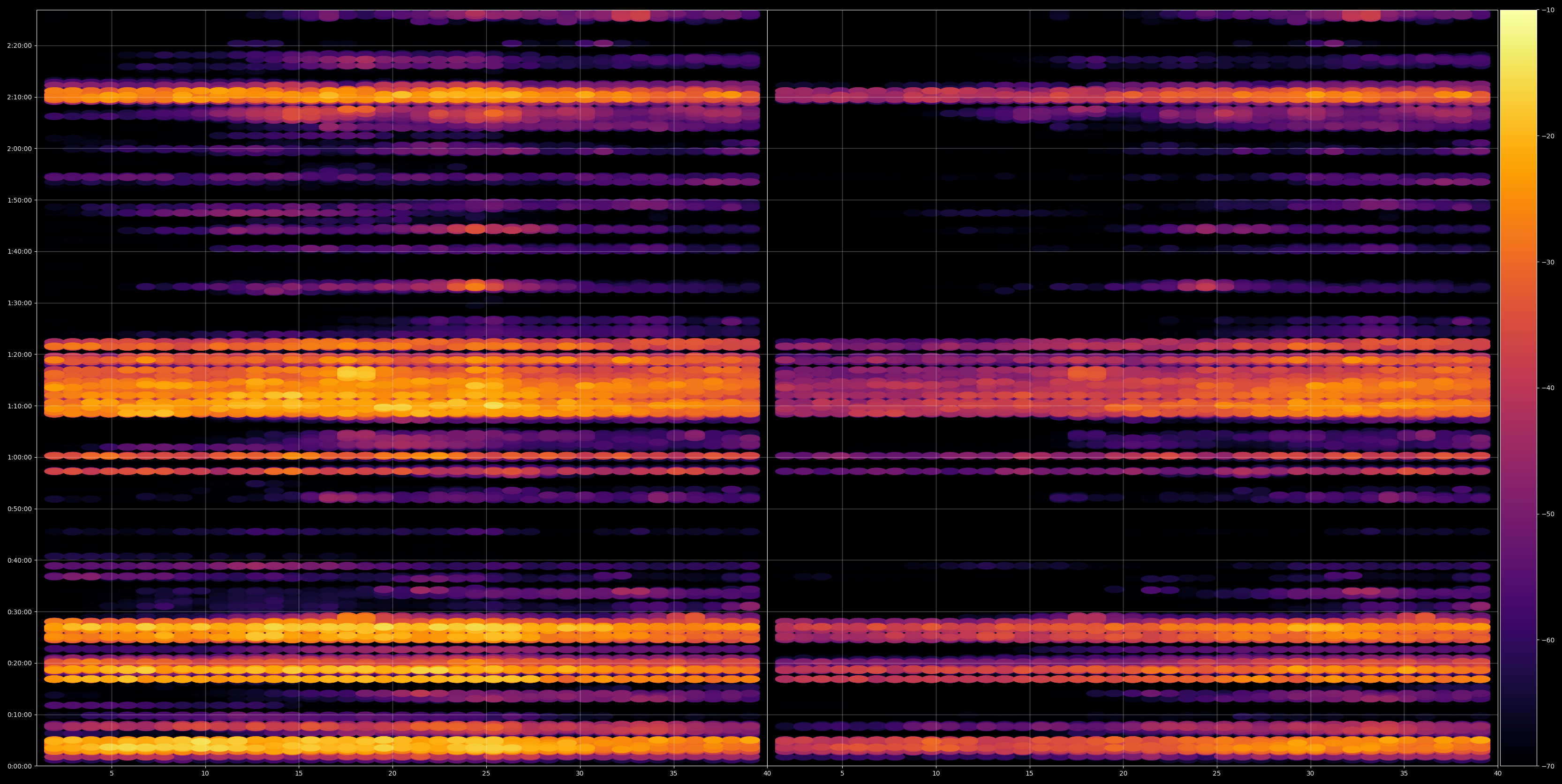Select the 1:00:00 y-axis tick label
This screenshot has height=784, width=1562.
[x=19, y=457]
